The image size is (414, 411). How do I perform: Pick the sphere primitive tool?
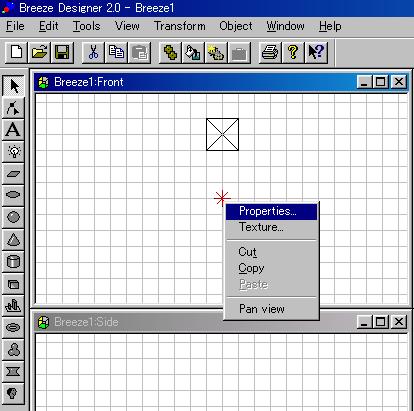point(13,217)
